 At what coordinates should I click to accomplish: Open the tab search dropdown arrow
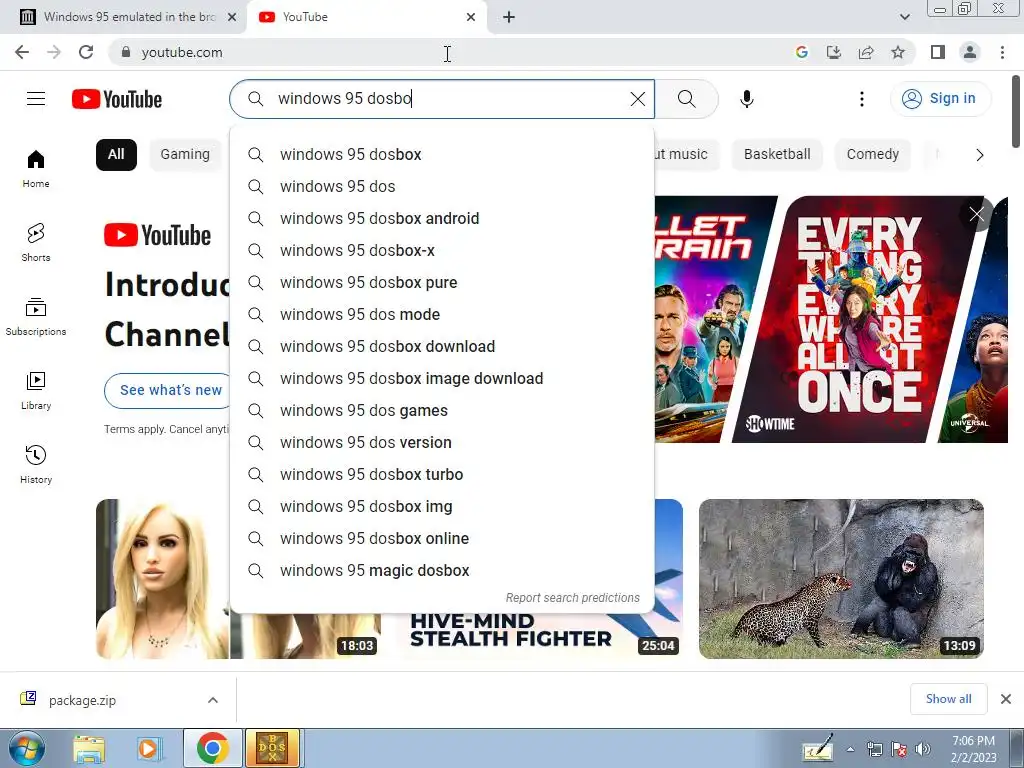904,17
